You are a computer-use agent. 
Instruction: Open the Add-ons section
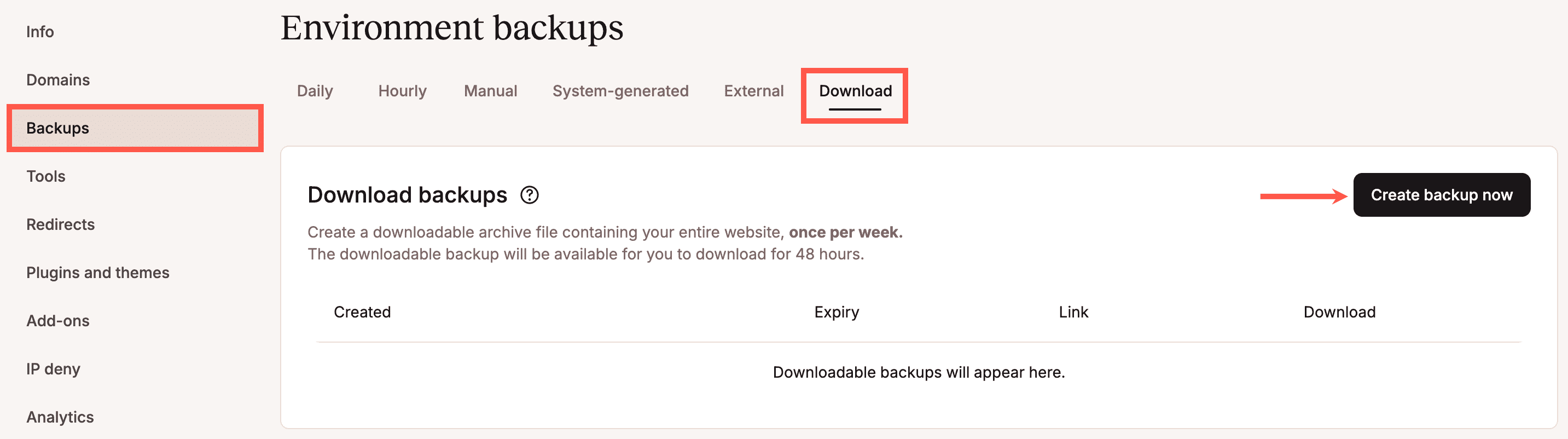(58, 320)
